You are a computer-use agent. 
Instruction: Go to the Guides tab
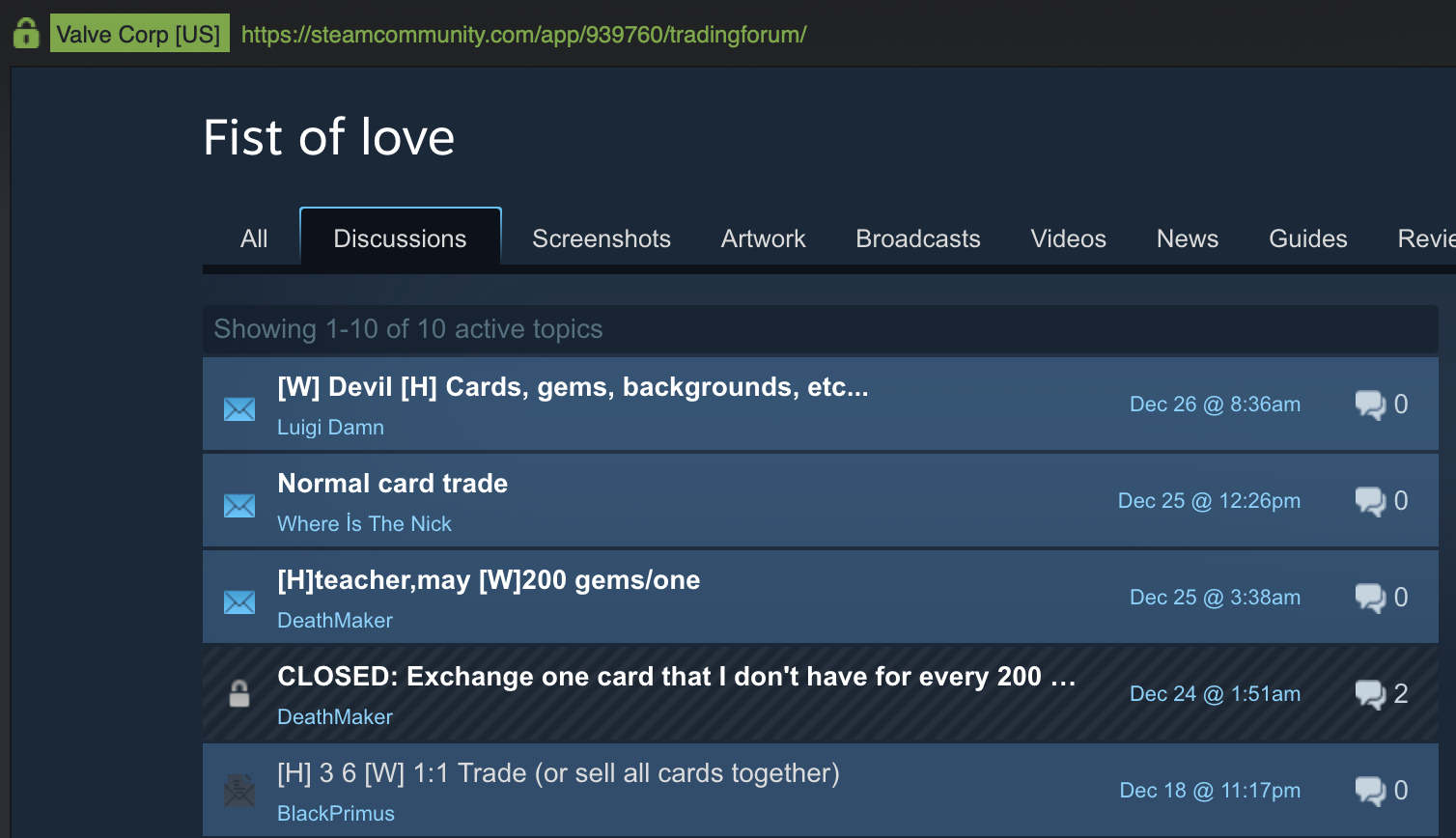1308,238
